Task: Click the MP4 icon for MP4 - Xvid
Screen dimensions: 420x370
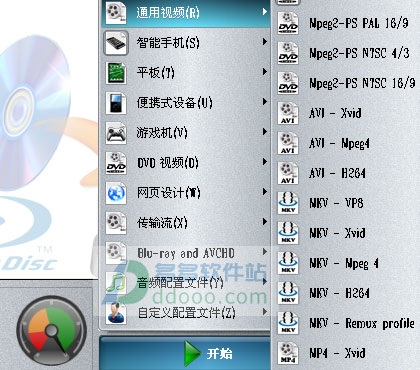Action: 288,353
